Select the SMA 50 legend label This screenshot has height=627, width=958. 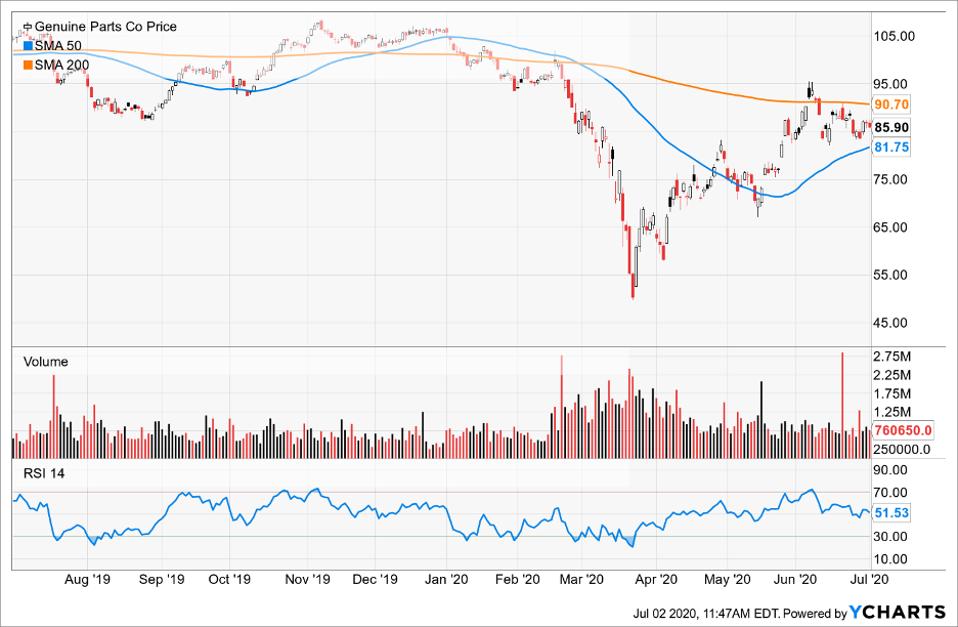[58, 46]
